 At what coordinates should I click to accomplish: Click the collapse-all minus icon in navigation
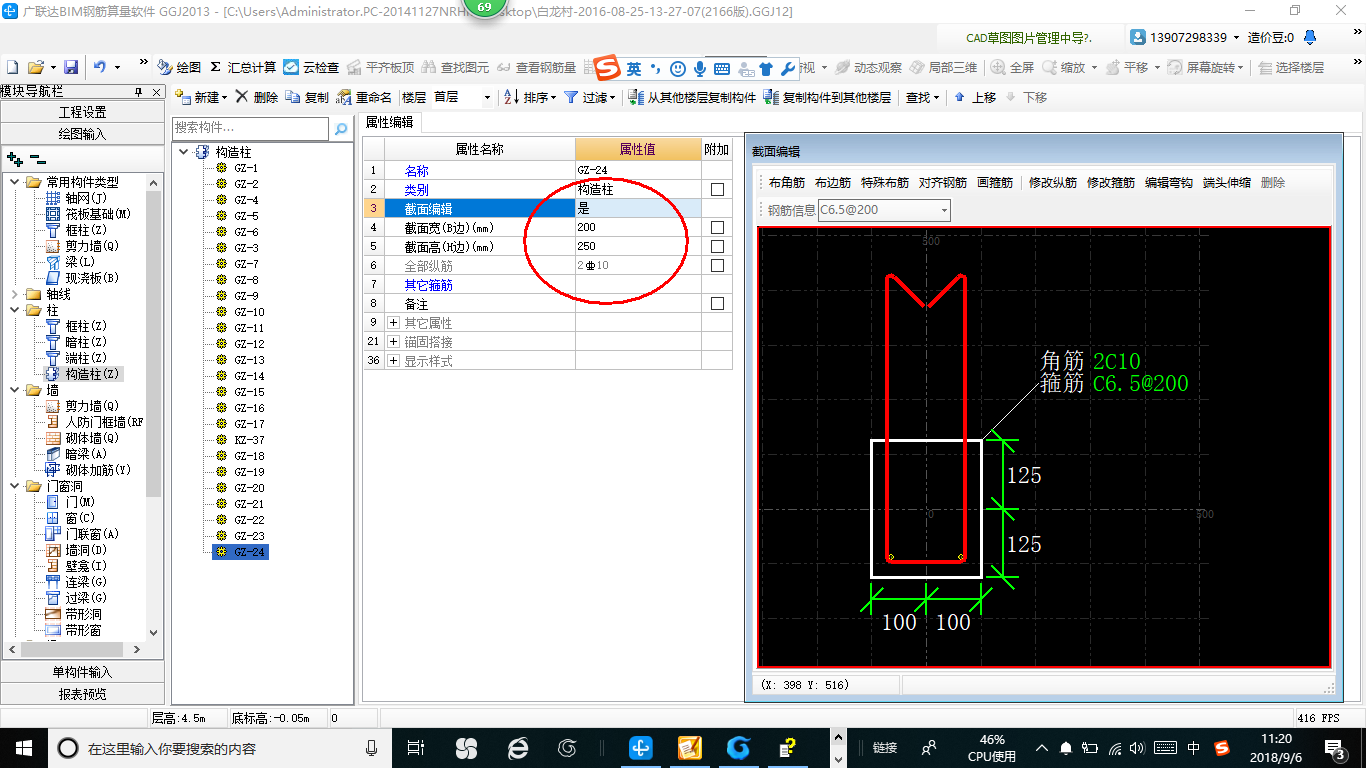[37, 158]
